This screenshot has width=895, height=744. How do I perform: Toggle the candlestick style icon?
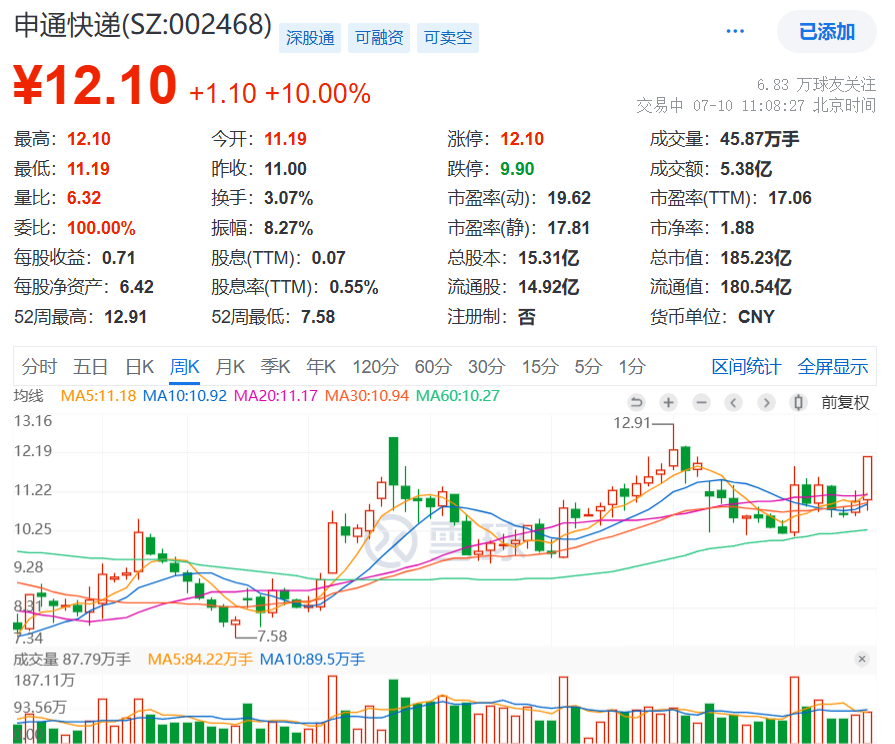(x=799, y=403)
